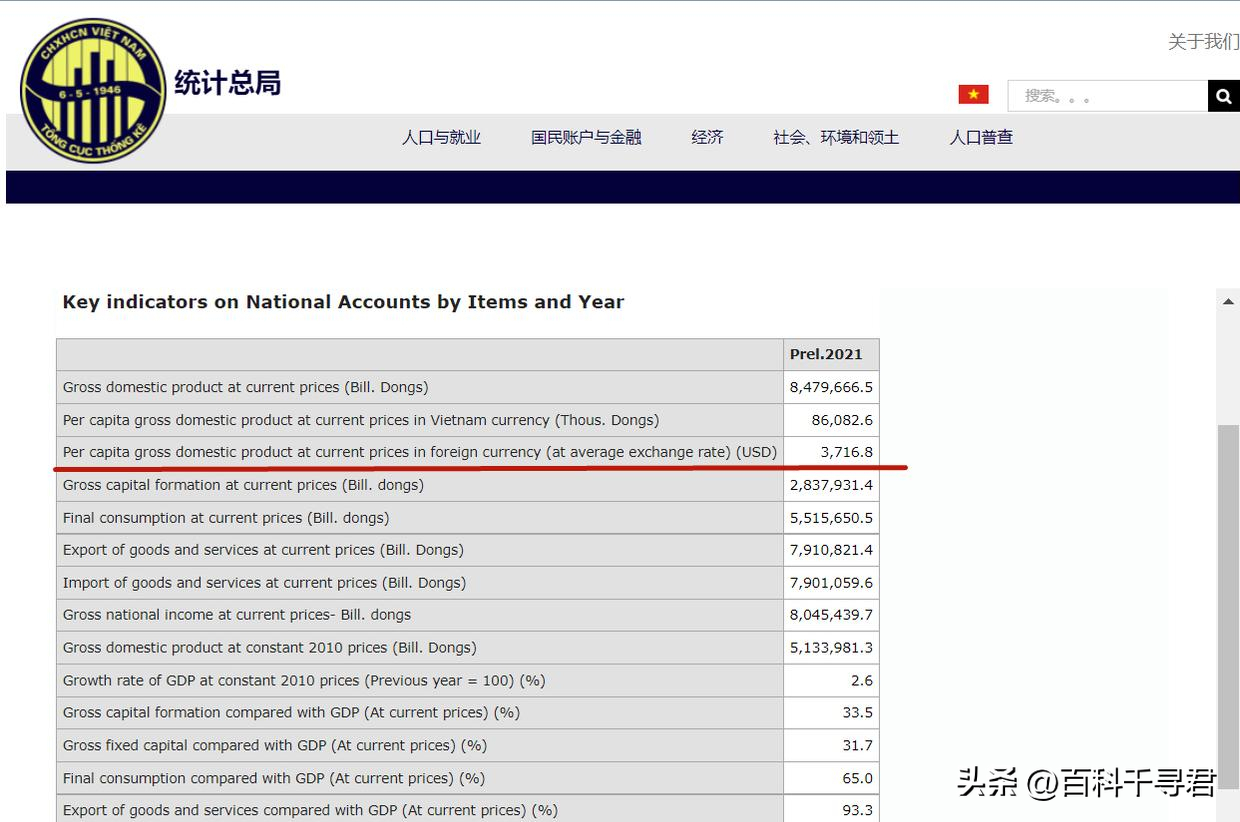Click the underlined per capita GDP USD row
This screenshot has width=1240, height=822.
pyautogui.click(x=419, y=452)
